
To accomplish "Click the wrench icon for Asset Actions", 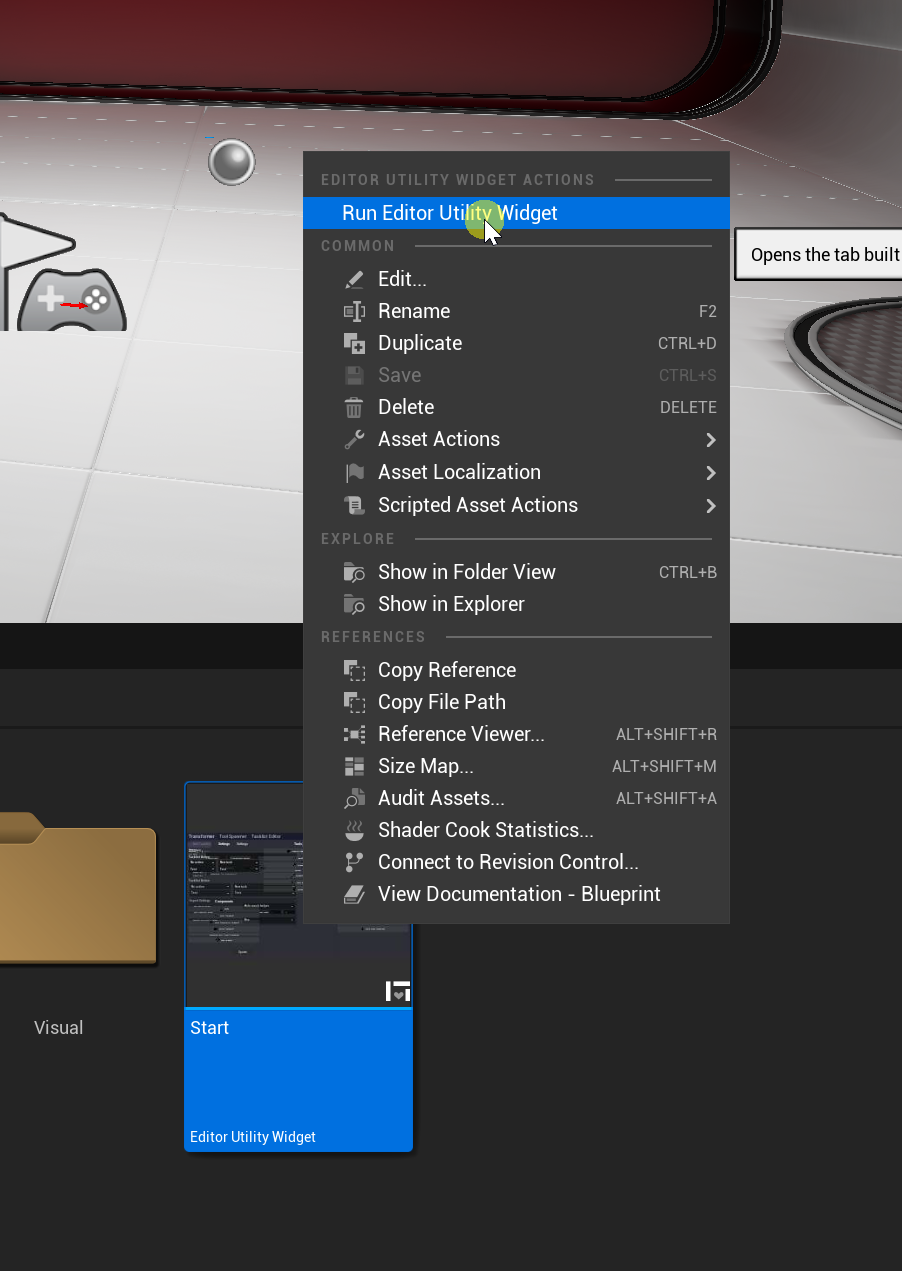I will [354, 440].
